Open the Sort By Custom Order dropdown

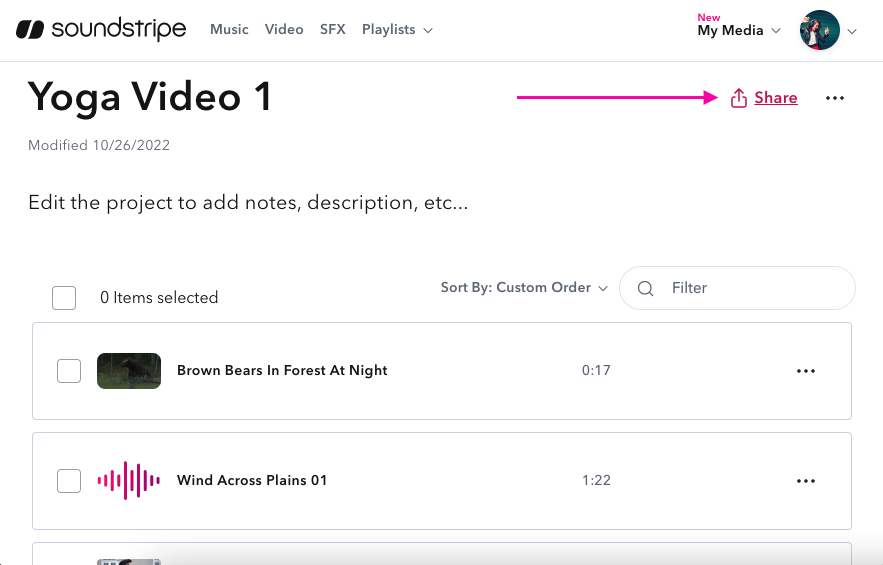[524, 288]
